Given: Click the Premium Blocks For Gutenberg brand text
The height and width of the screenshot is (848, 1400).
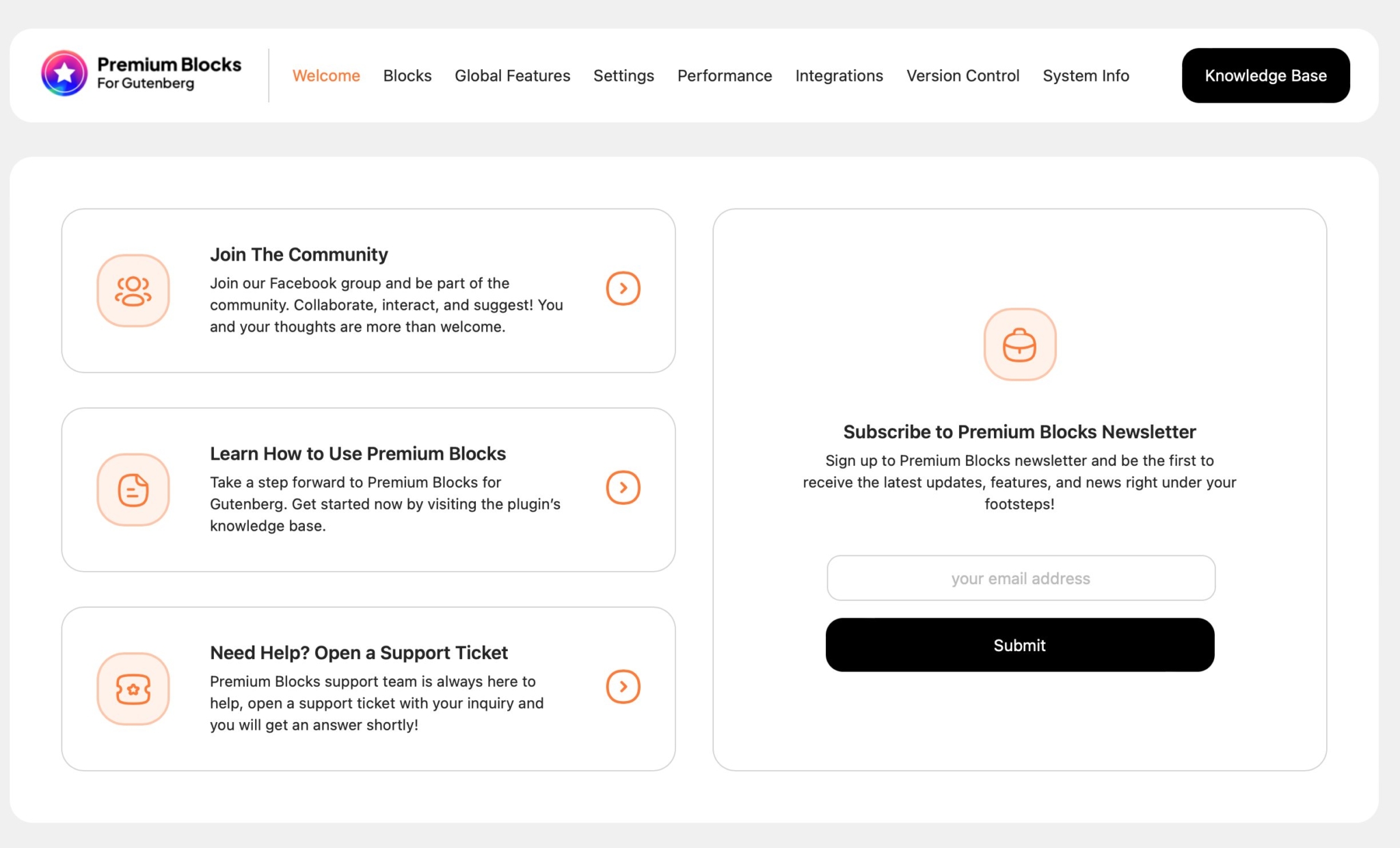Looking at the screenshot, I should pyautogui.click(x=169, y=73).
